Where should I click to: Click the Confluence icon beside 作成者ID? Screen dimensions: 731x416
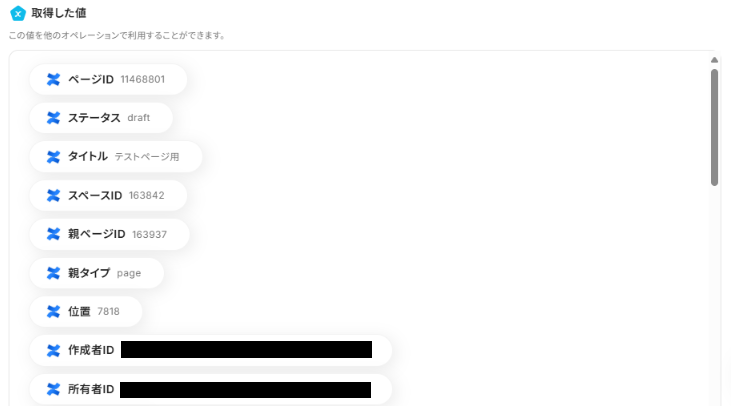(54, 350)
